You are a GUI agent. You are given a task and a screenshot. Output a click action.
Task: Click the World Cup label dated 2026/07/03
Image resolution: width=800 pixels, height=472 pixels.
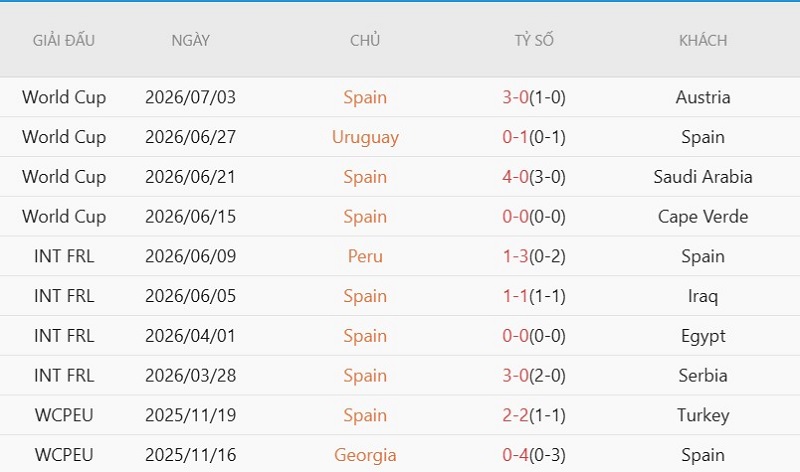pos(64,97)
